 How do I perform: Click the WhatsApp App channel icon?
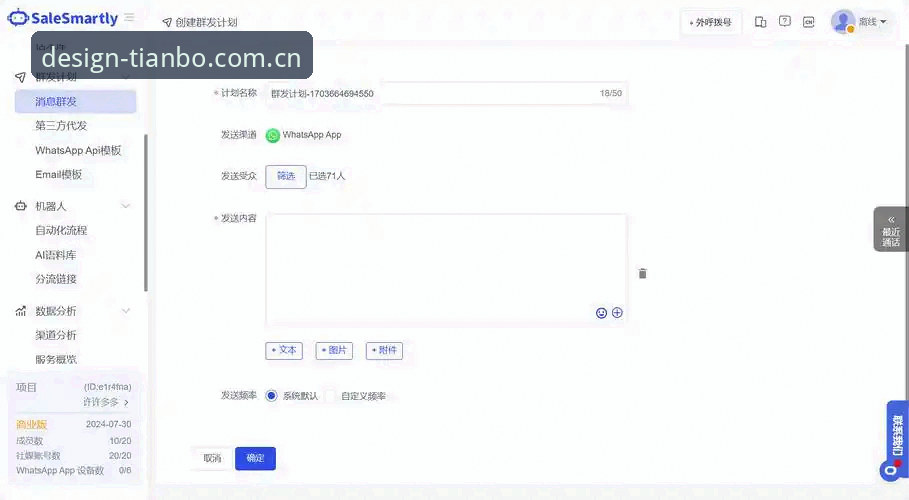[x=272, y=135]
